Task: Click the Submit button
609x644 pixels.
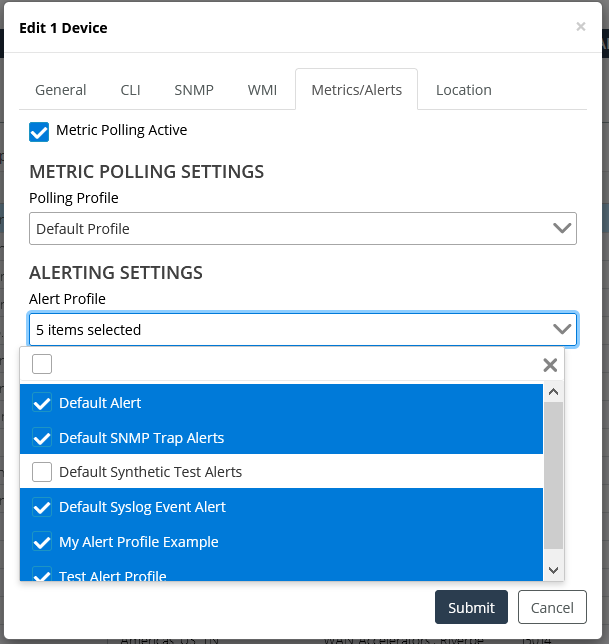Action: click(x=471, y=607)
